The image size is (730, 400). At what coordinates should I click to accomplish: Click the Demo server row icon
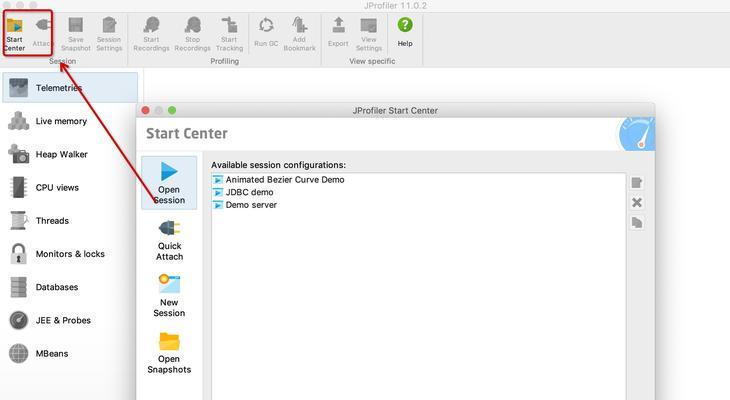pos(217,205)
